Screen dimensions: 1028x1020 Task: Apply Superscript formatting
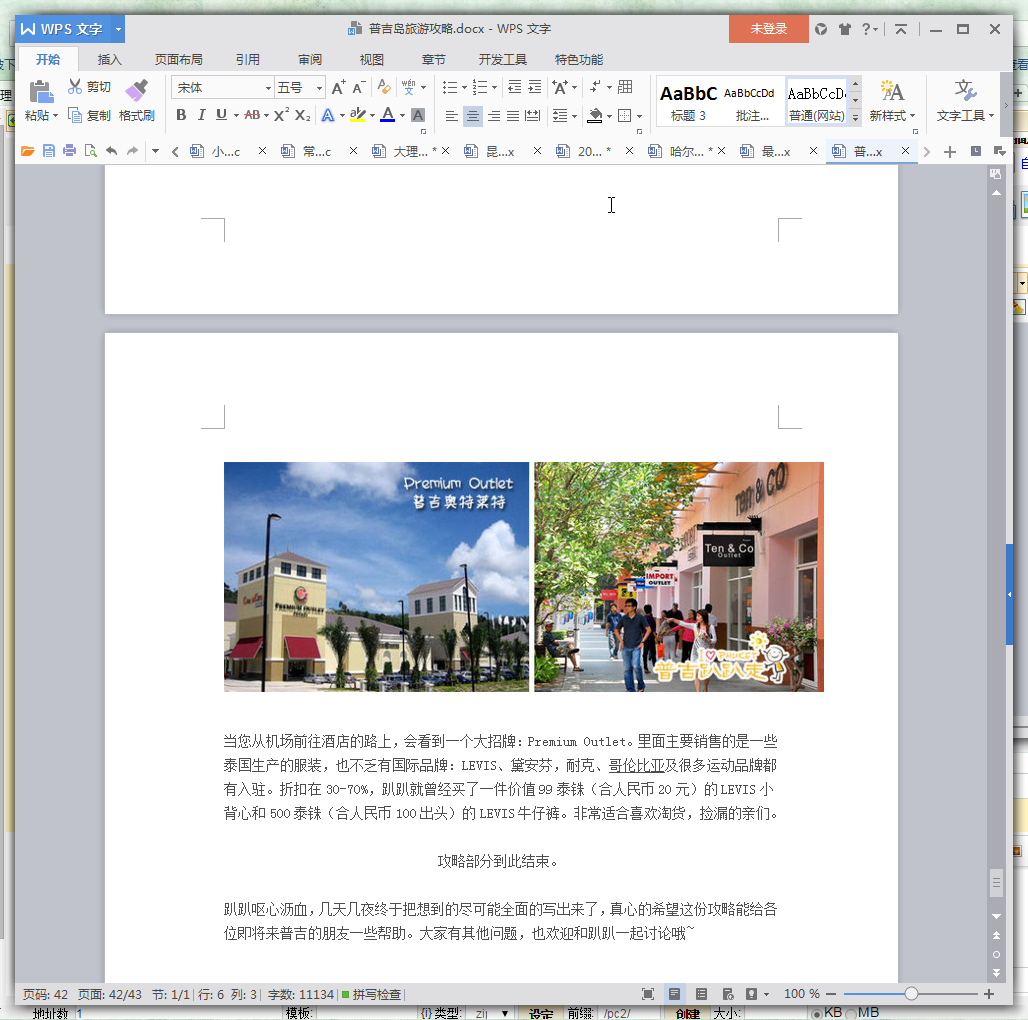click(282, 115)
